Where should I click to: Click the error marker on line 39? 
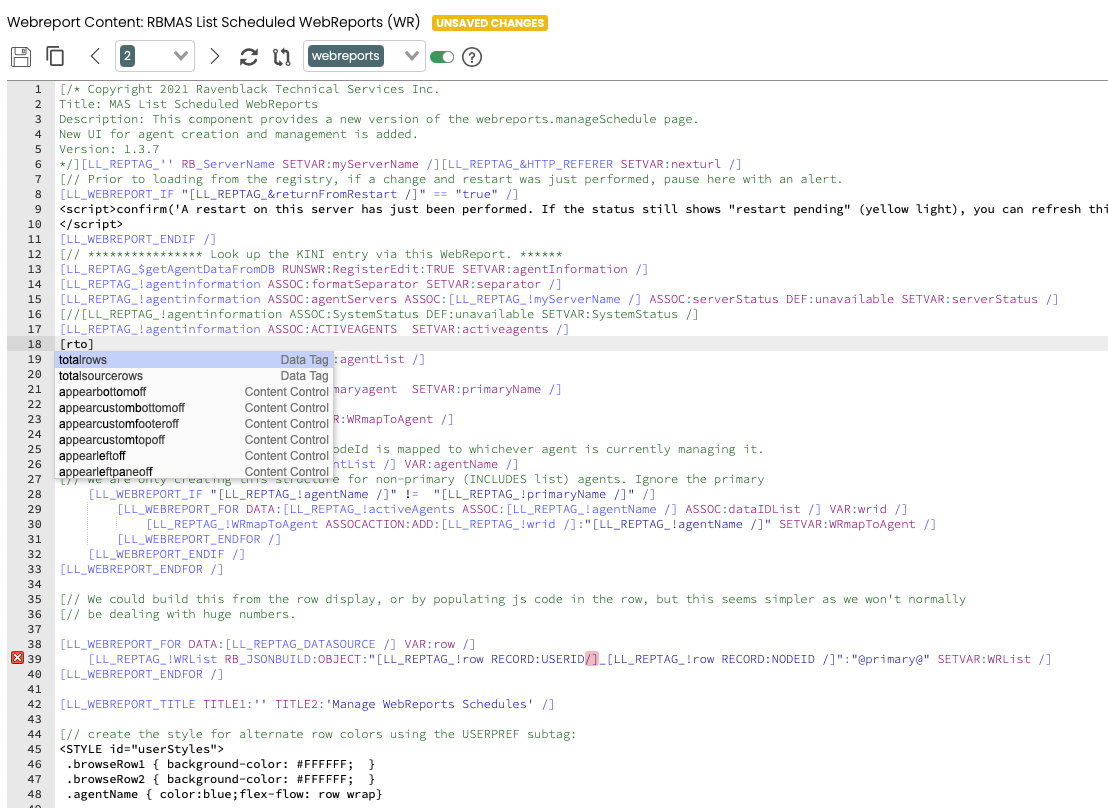point(18,658)
